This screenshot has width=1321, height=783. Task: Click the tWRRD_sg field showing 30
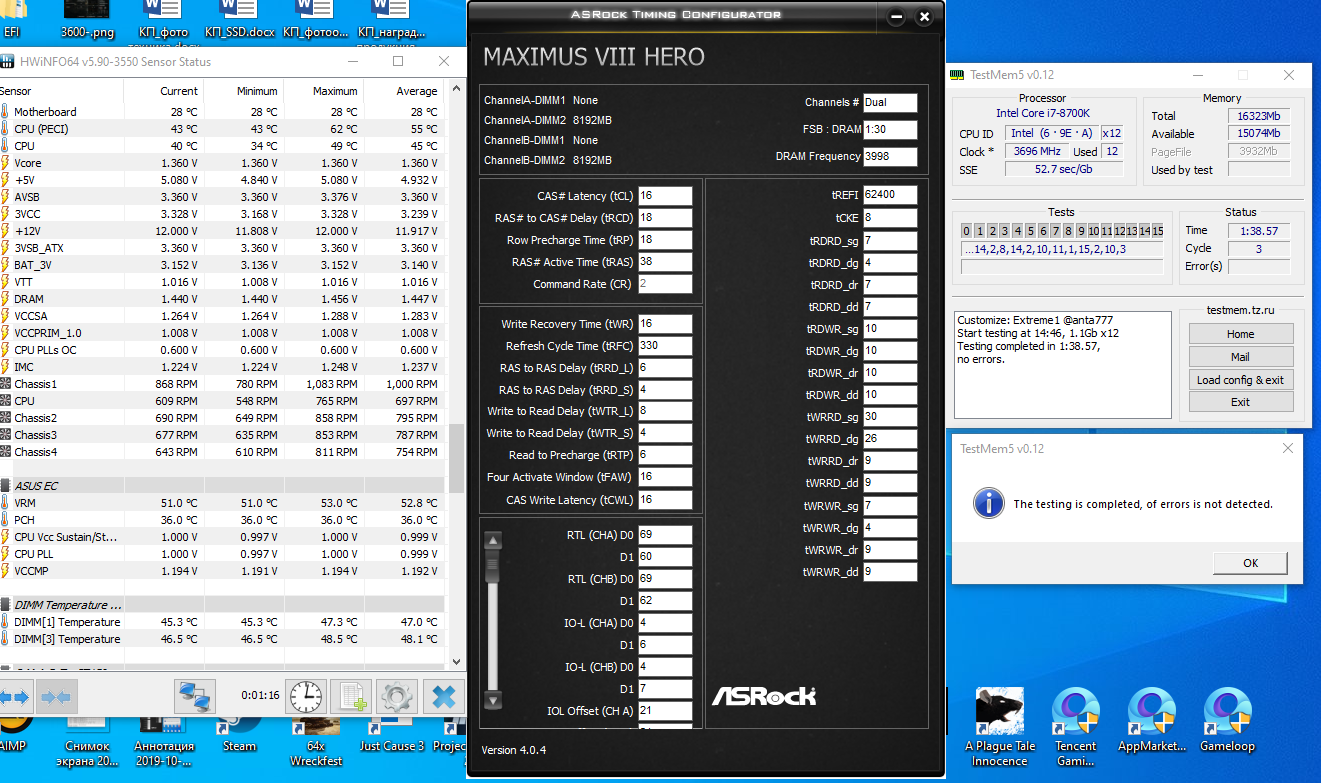[x=890, y=417]
